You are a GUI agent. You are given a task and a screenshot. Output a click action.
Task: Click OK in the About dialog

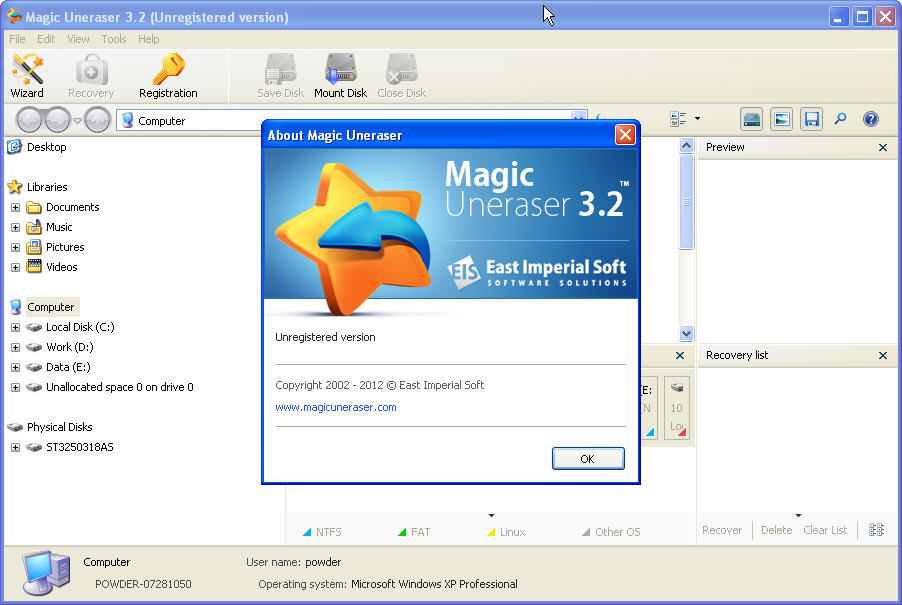pos(588,458)
